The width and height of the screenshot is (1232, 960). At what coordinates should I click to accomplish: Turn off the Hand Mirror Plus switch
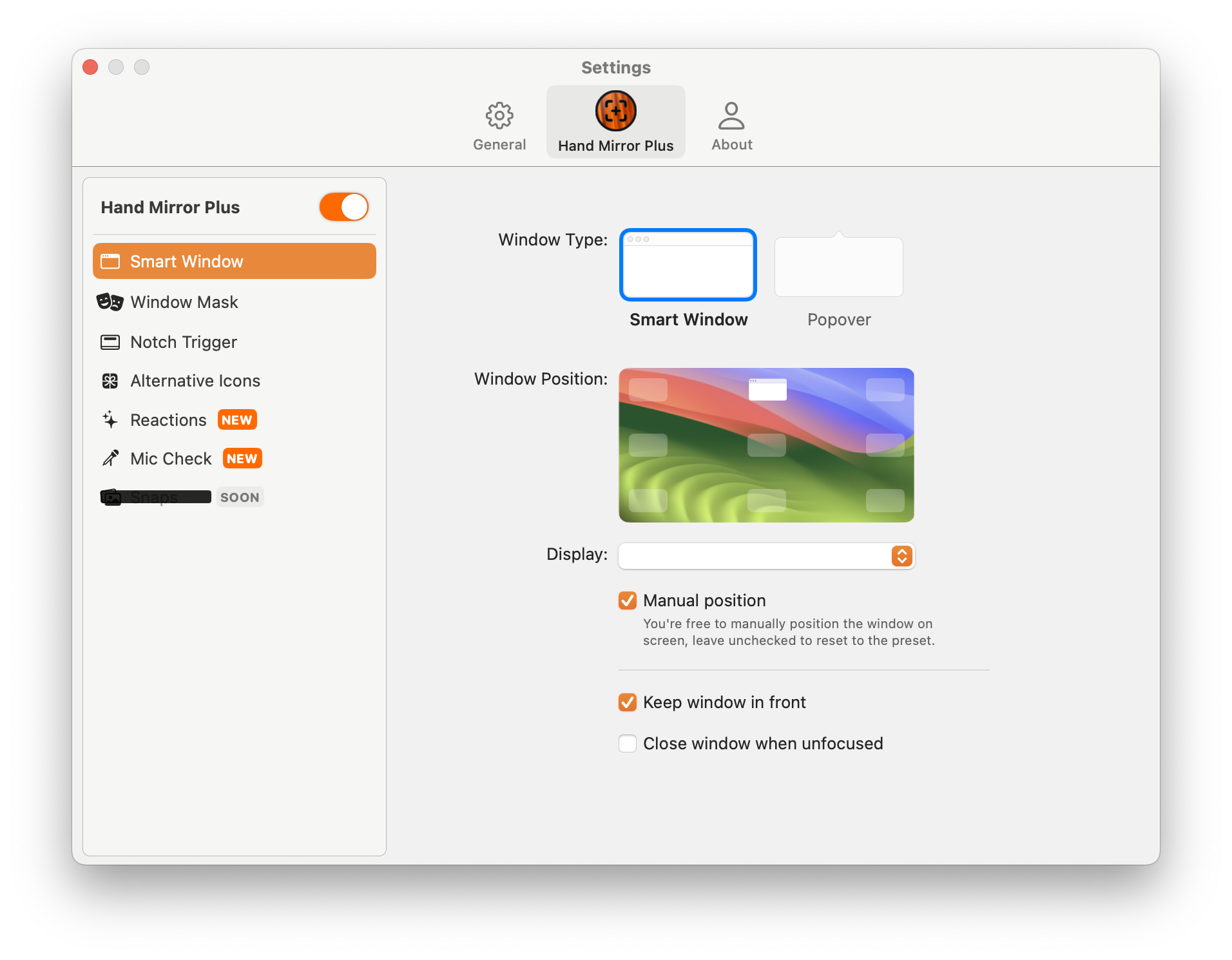coord(344,207)
